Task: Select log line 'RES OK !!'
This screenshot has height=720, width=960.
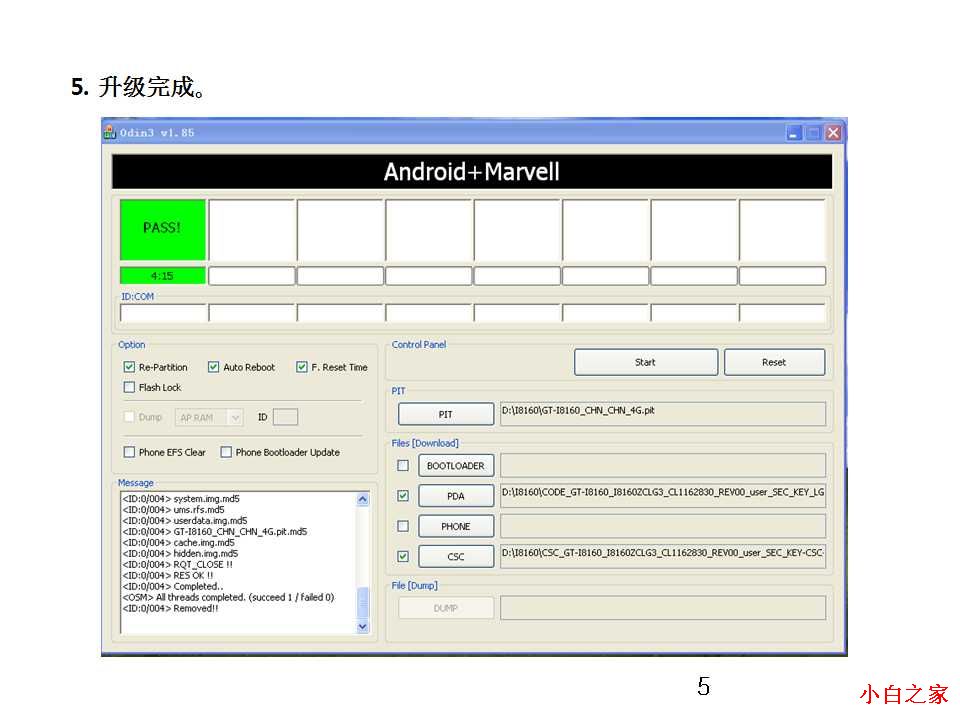Action: [168, 575]
